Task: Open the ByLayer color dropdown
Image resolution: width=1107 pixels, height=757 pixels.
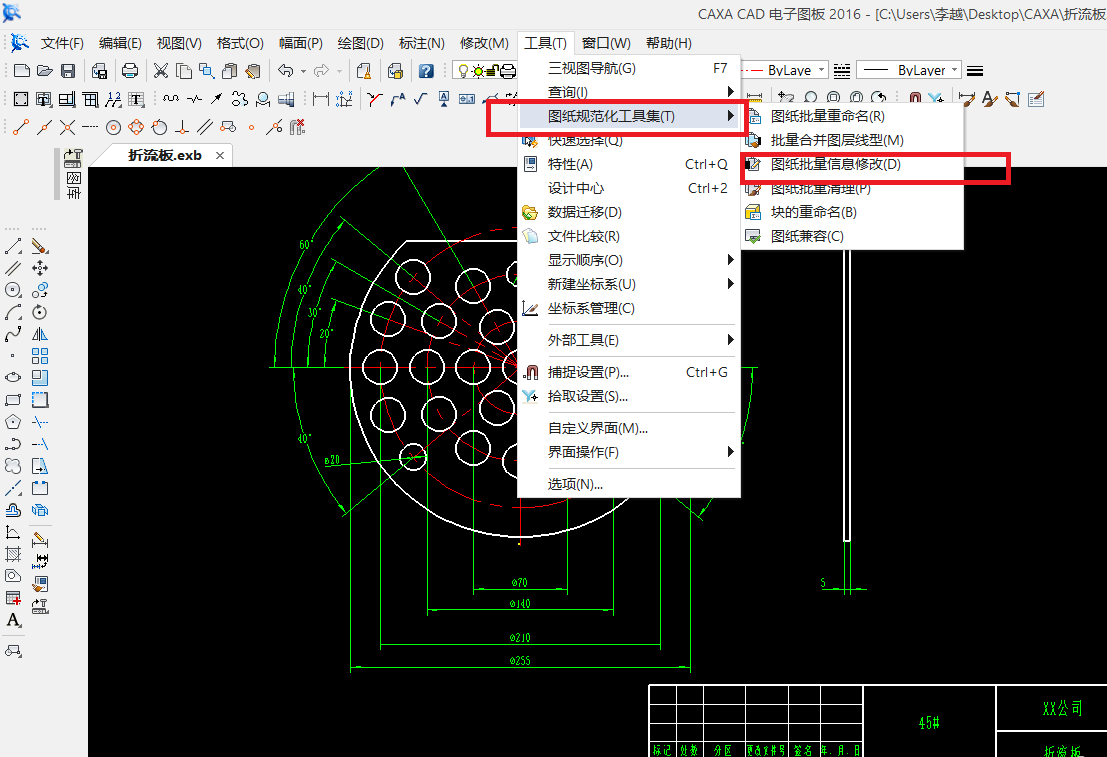Action: click(821, 70)
